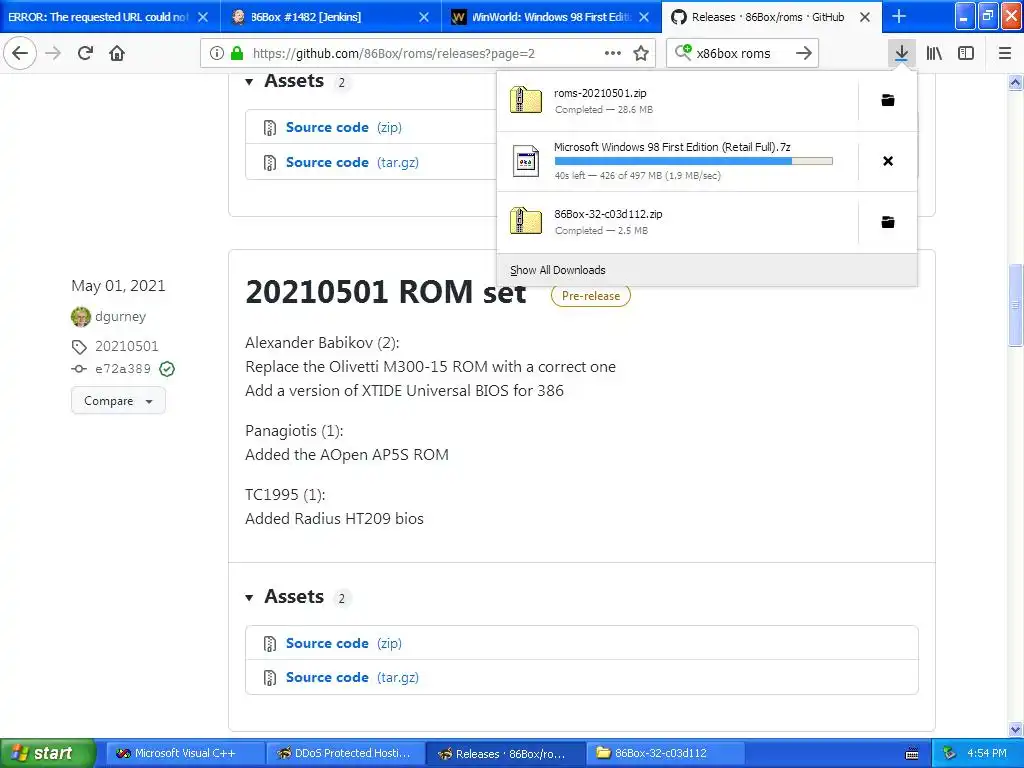The height and width of the screenshot is (768, 1024).
Task: Download 20210501 Source code (tar.gz)
Action: click(352, 677)
